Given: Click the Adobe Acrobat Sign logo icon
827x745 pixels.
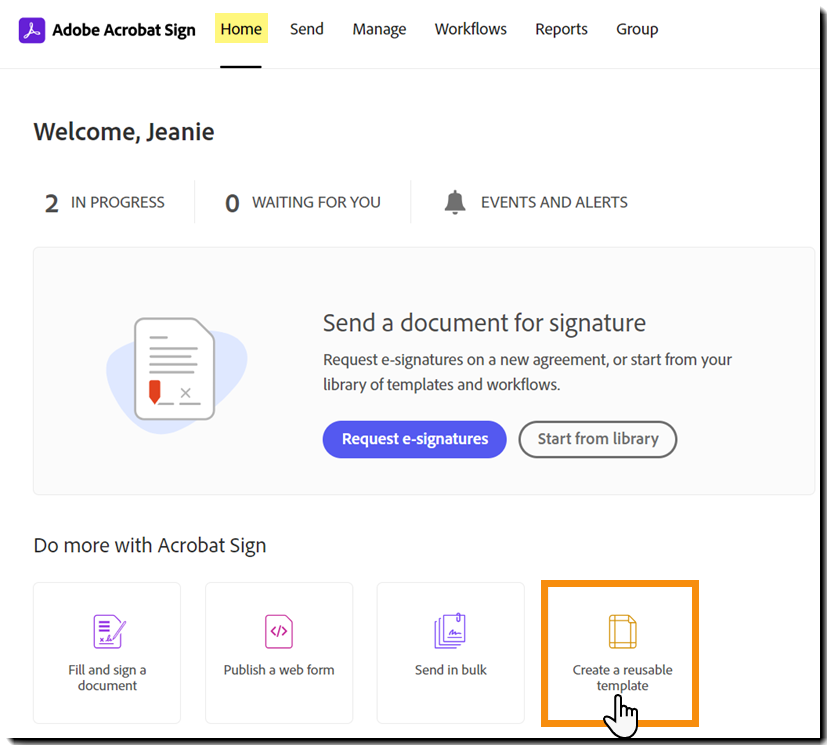Looking at the screenshot, I should (32, 30).
